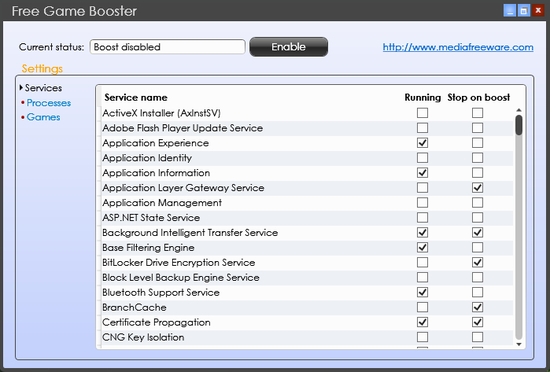Uncheck Stop on boost for BranchCache
Viewport: 550px width, 372px height.
click(x=477, y=307)
